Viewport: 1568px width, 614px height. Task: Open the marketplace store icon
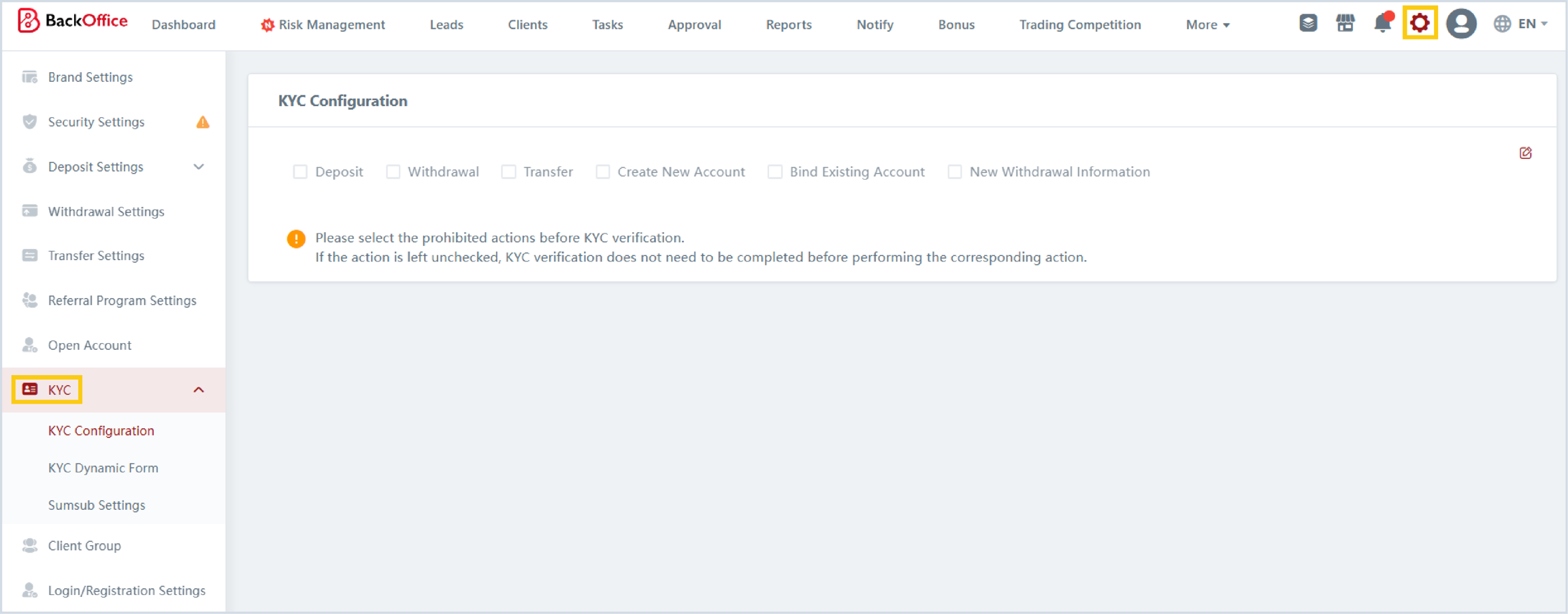point(1345,24)
